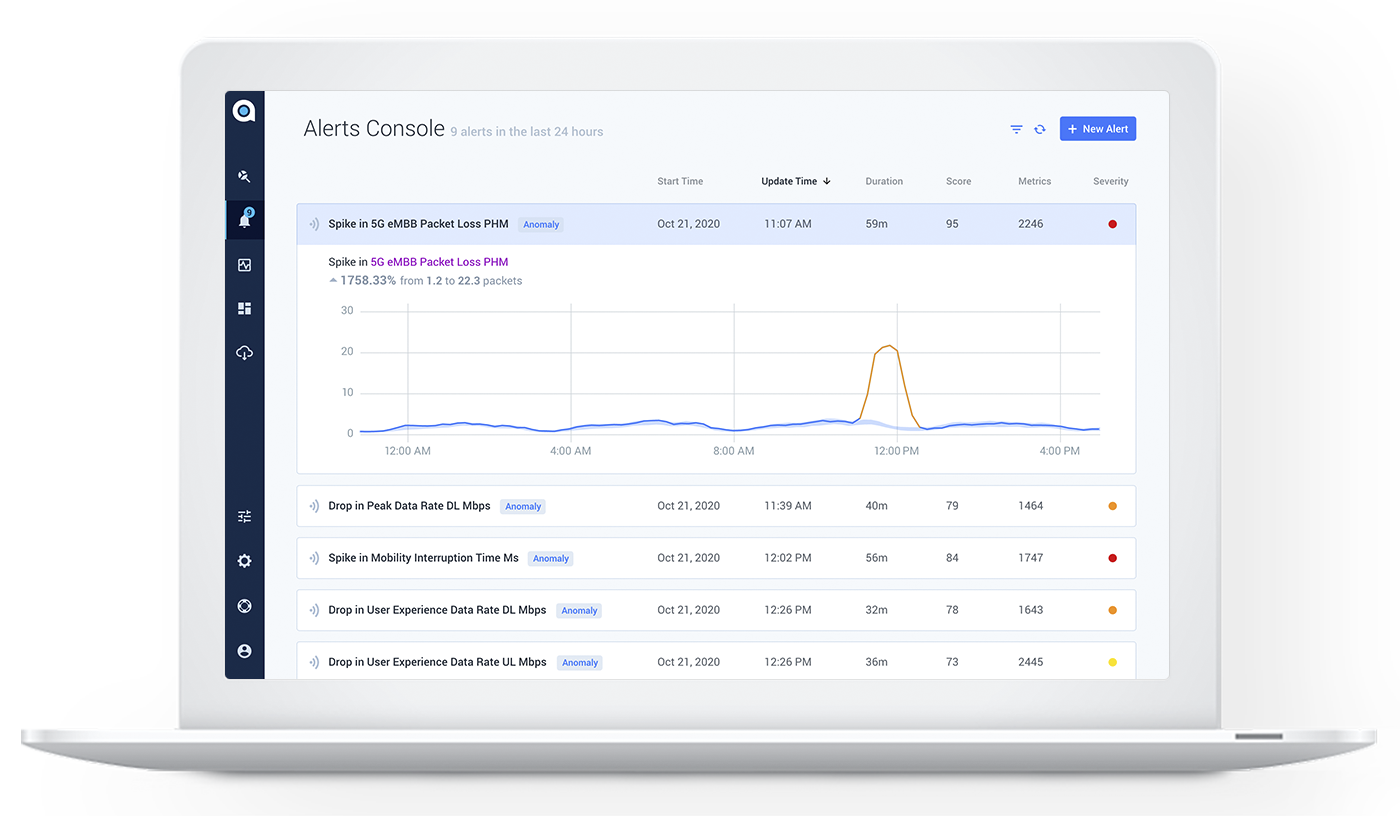Click the 12:02 PM update time cell
Screen dimensions: 1400x816
[787, 558]
